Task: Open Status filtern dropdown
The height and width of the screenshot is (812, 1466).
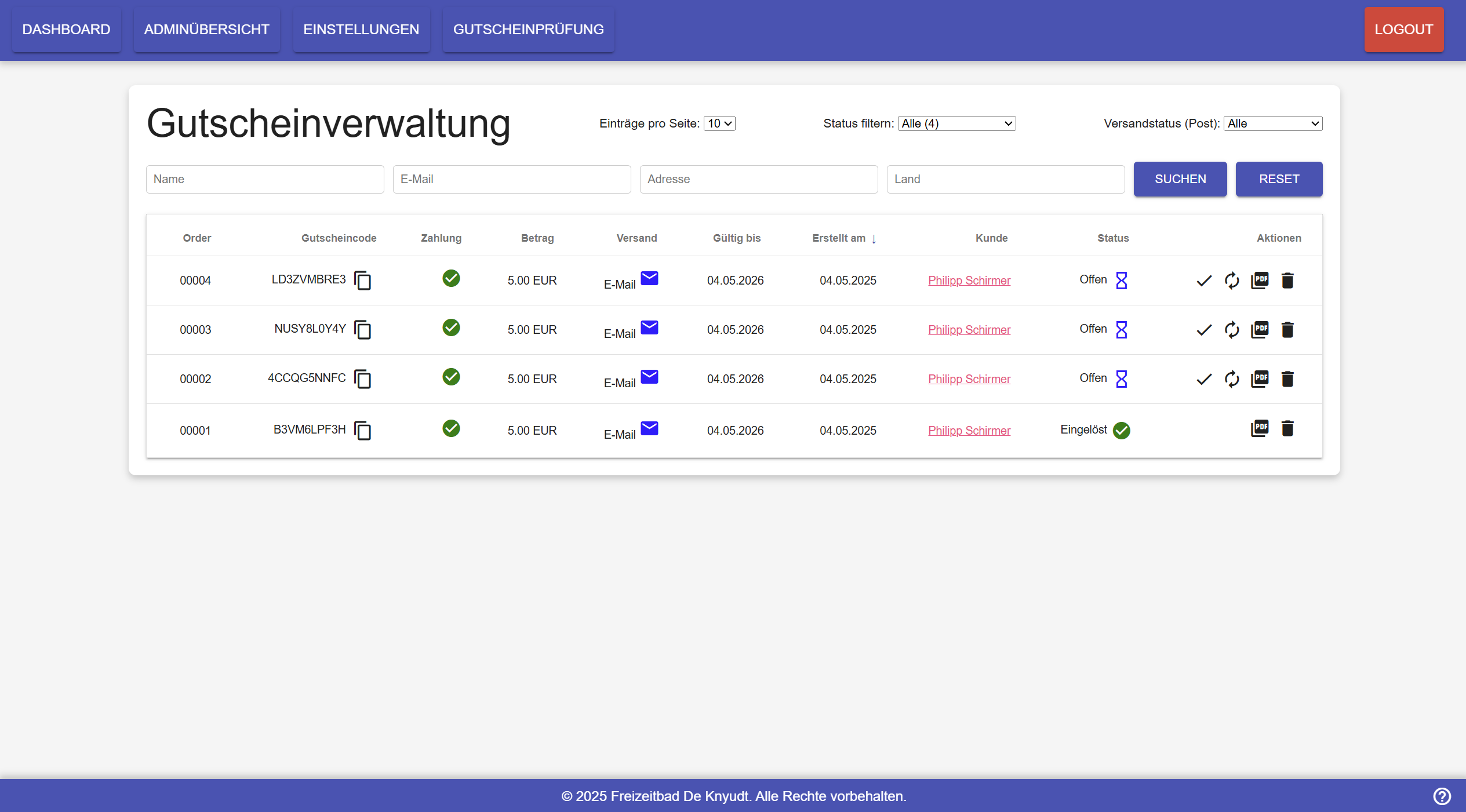Action: [956, 123]
